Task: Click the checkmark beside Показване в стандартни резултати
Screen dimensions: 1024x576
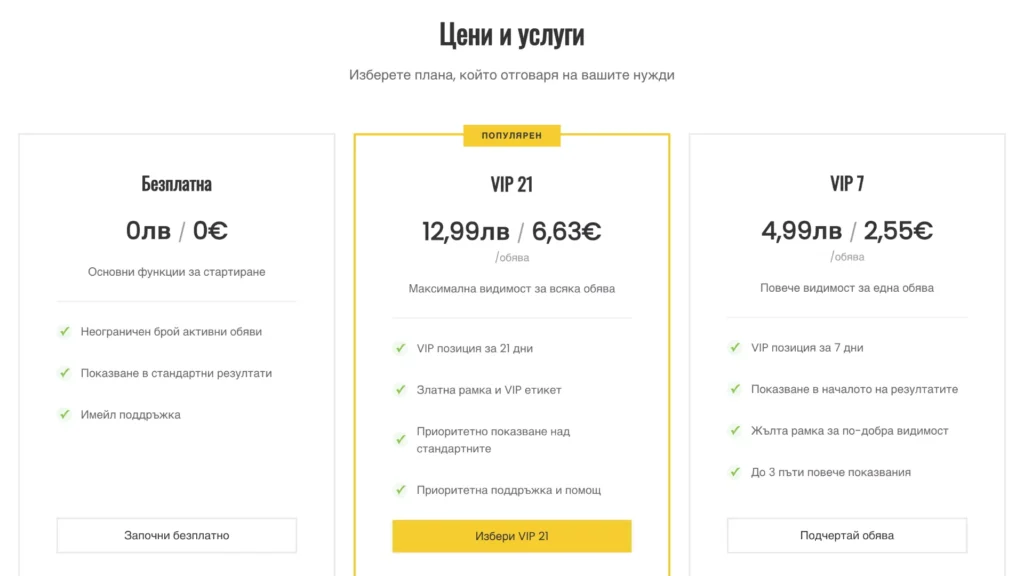Action: pos(65,374)
